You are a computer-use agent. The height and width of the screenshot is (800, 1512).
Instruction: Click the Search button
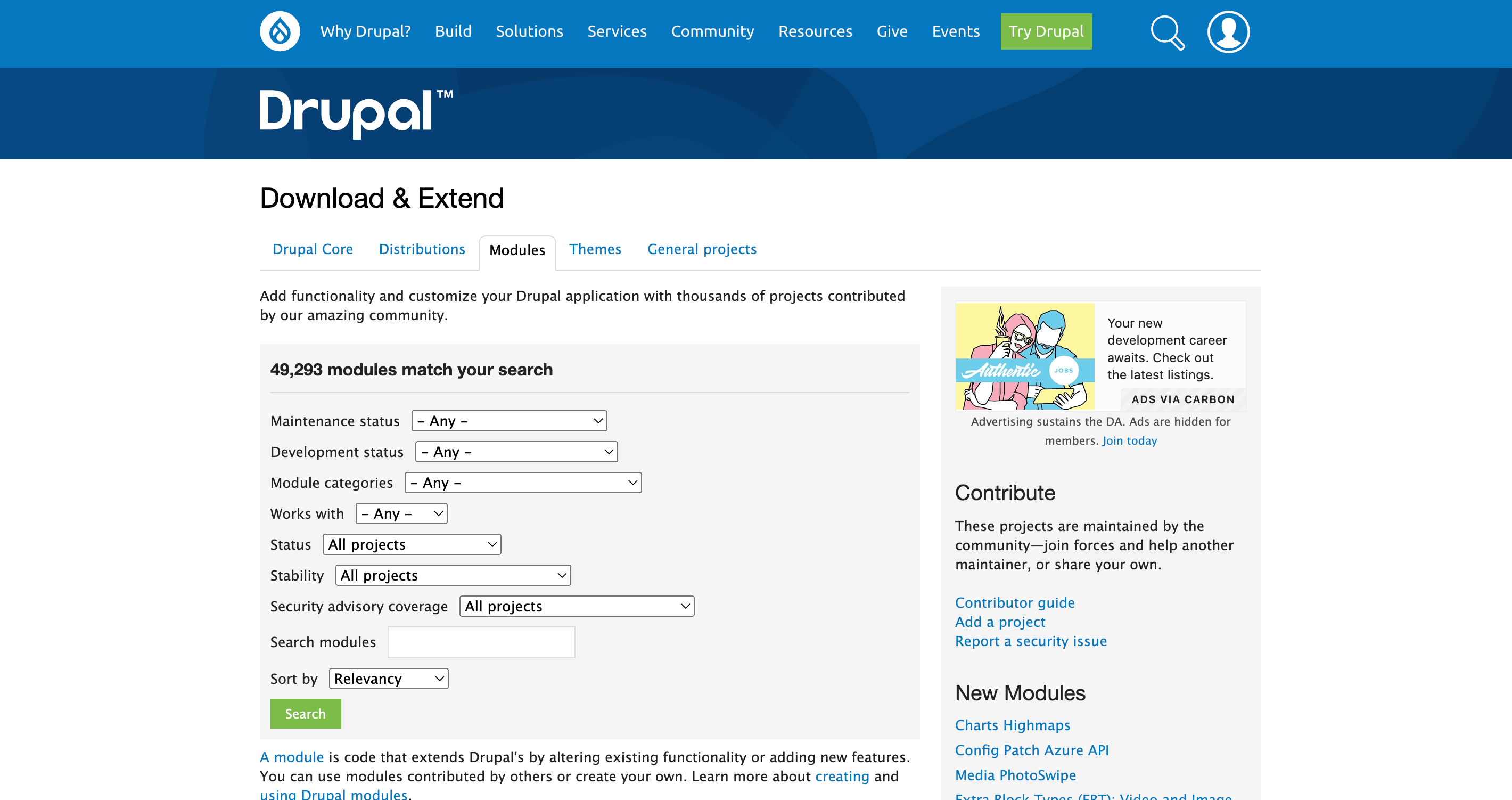(305, 714)
